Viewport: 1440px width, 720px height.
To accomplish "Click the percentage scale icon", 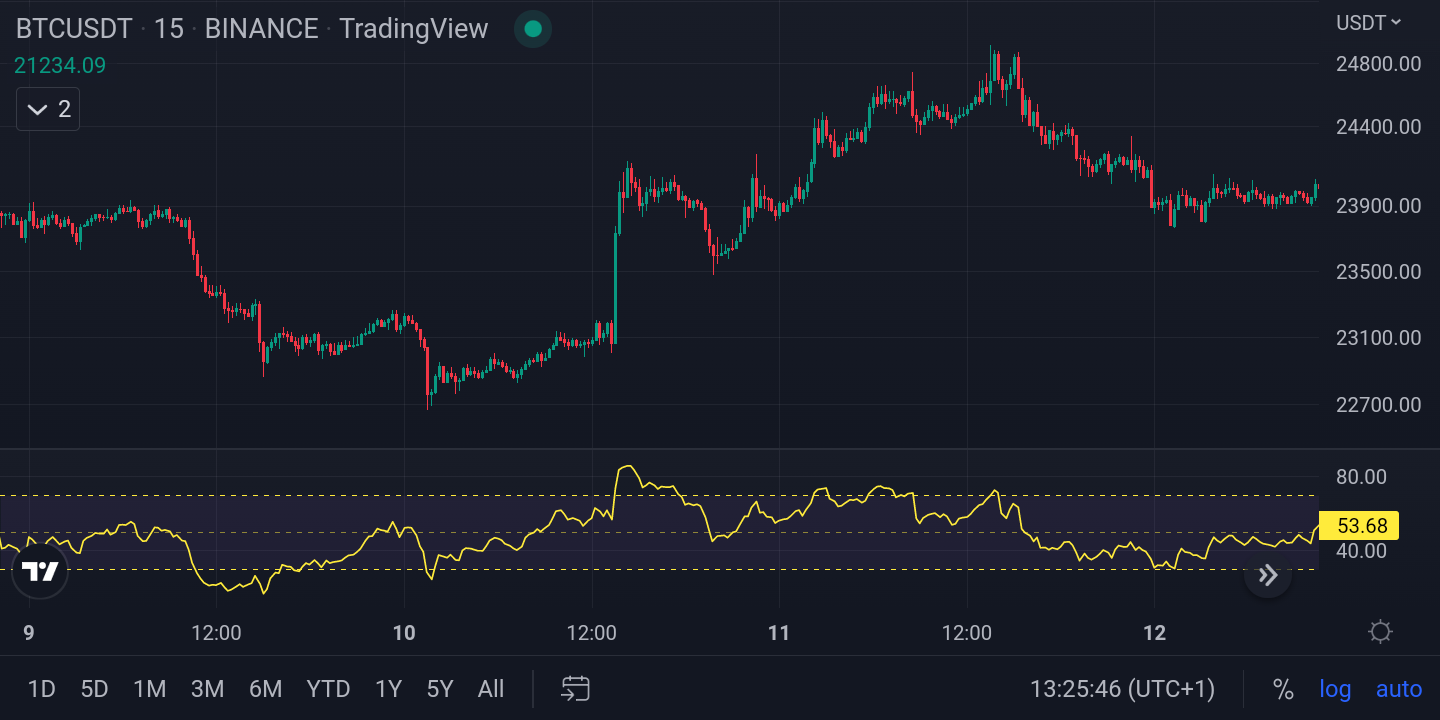I will (1284, 689).
